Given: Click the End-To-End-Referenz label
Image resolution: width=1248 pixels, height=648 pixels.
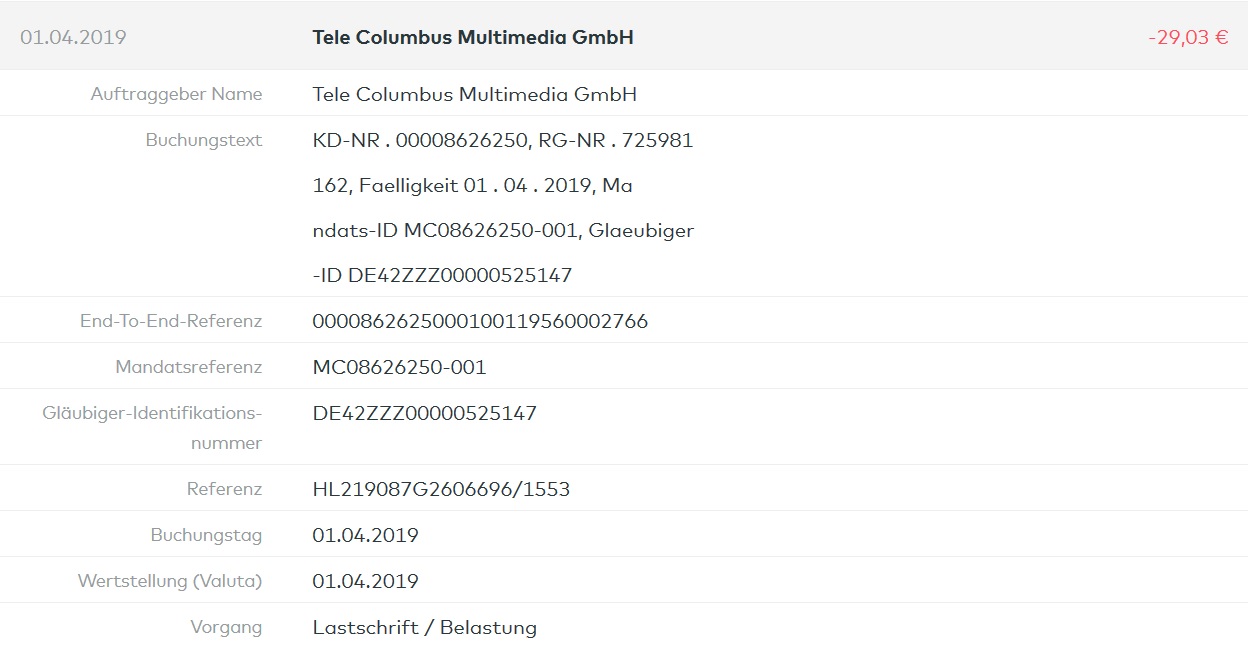Looking at the screenshot, I should pos(171,321).
